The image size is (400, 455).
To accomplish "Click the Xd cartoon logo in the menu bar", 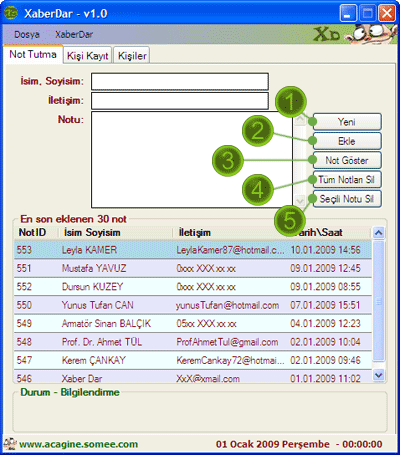I will pos(355,34).
